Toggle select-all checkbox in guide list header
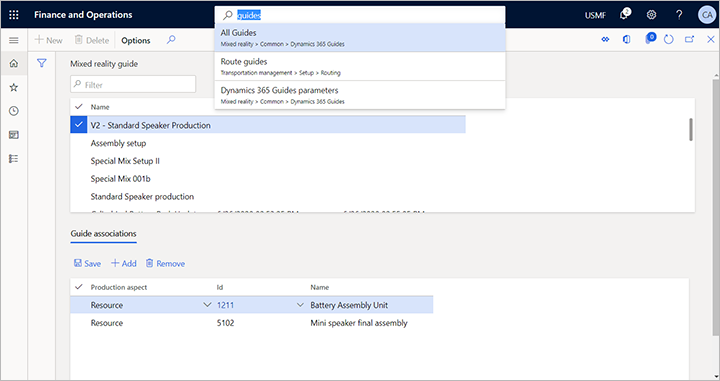This screenshot has width=720, height=381. coord(79,106)
